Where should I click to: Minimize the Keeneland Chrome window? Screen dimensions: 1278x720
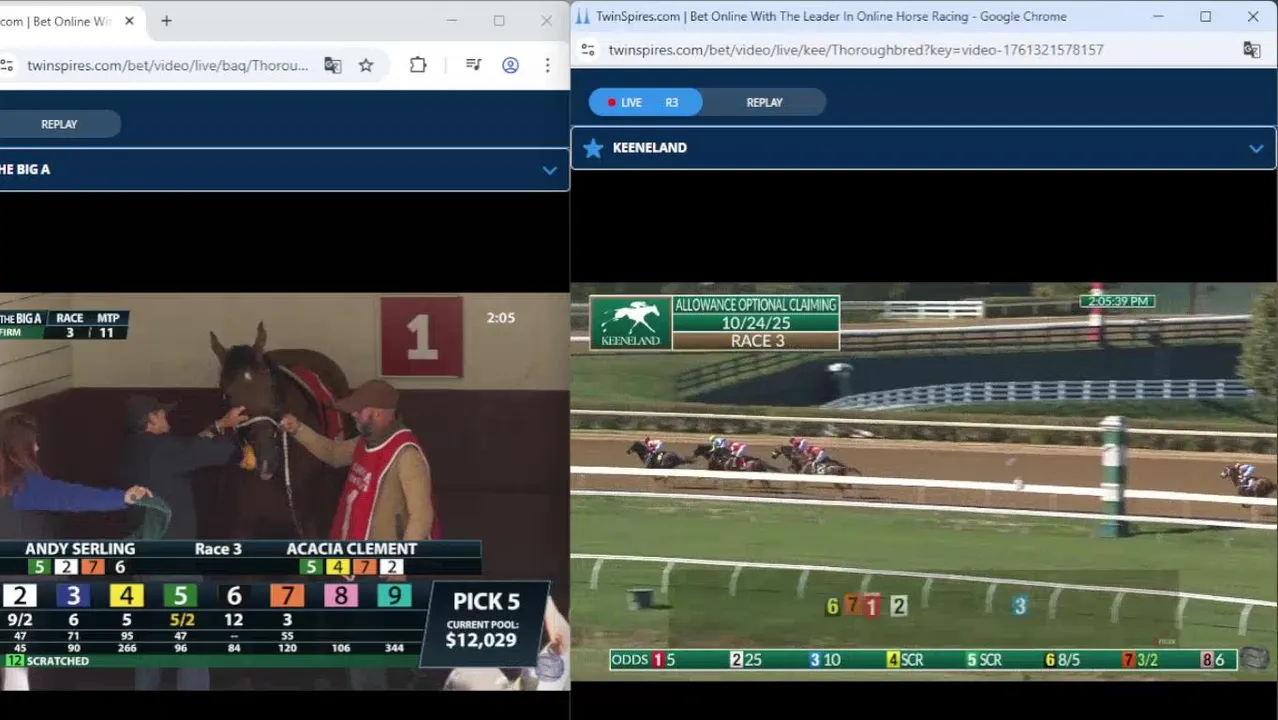click(1158, 17)
